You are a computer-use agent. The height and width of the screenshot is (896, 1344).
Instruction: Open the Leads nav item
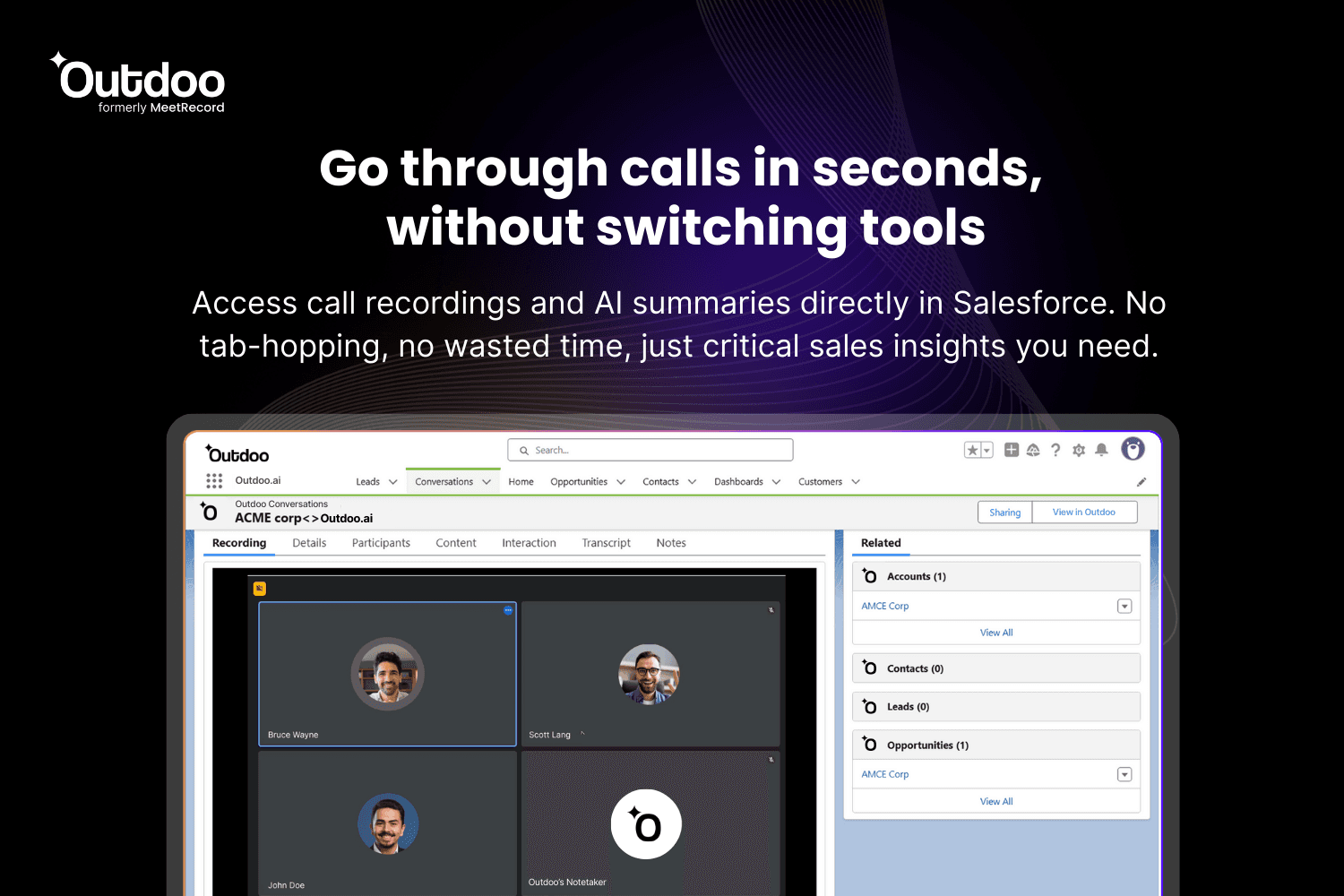[x=367, y=482]
